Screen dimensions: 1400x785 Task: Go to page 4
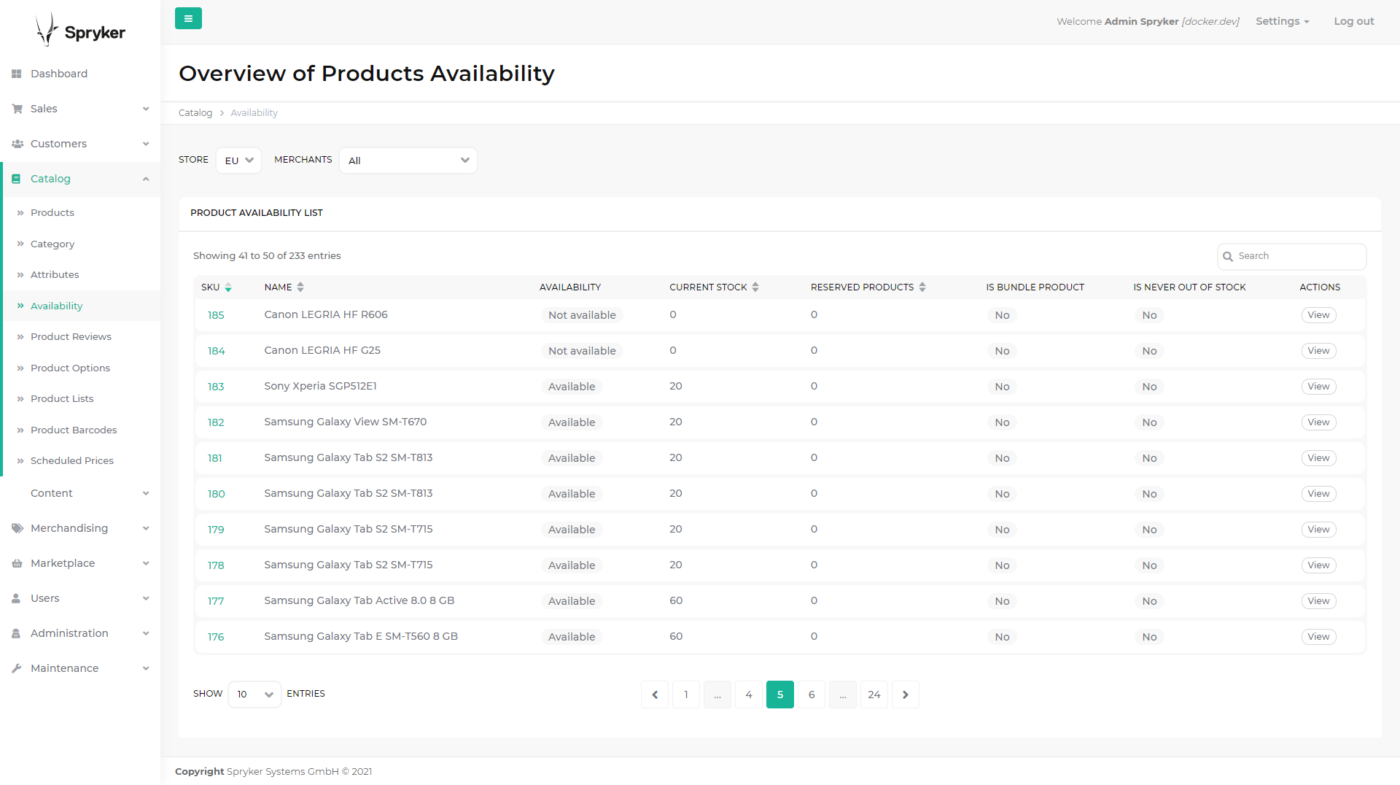(749, 695)
